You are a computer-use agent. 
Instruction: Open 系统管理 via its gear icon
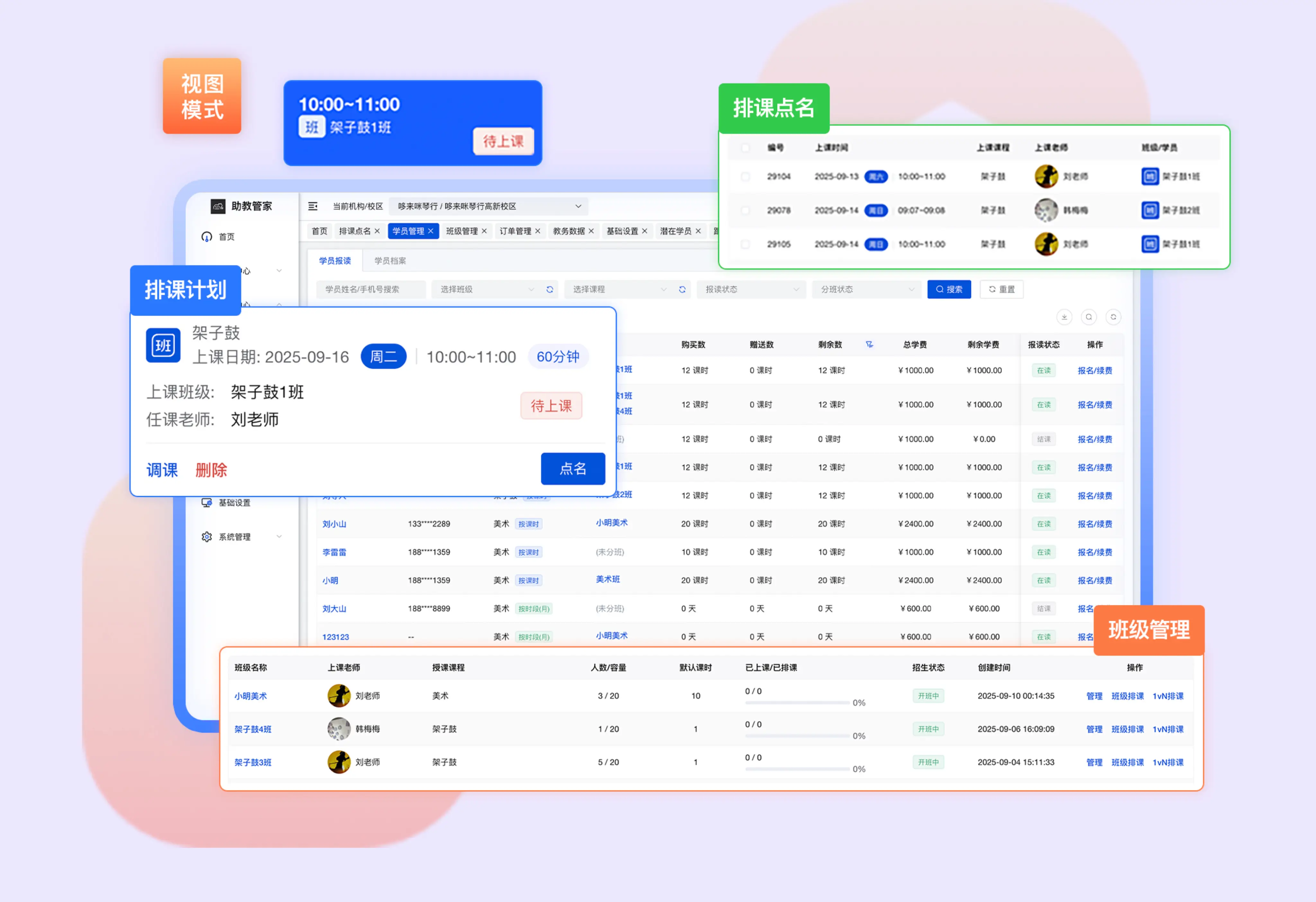point(207,537)
